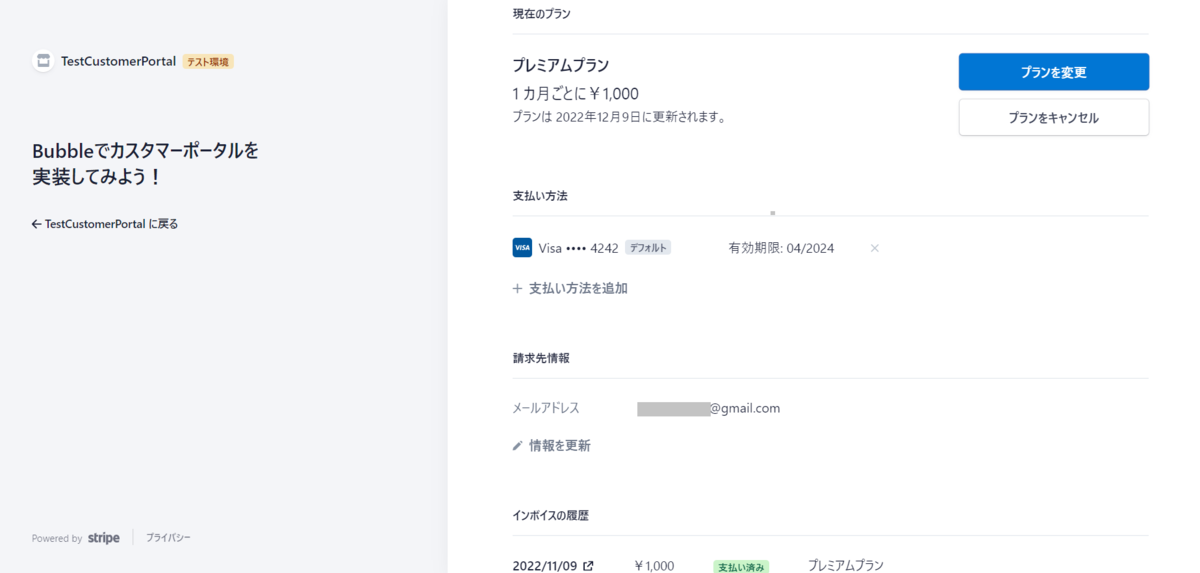The height and width of the screenshot is (573, 1200).
Task: Click the TestCustomerPortal に戻る link
Action: 111,224
